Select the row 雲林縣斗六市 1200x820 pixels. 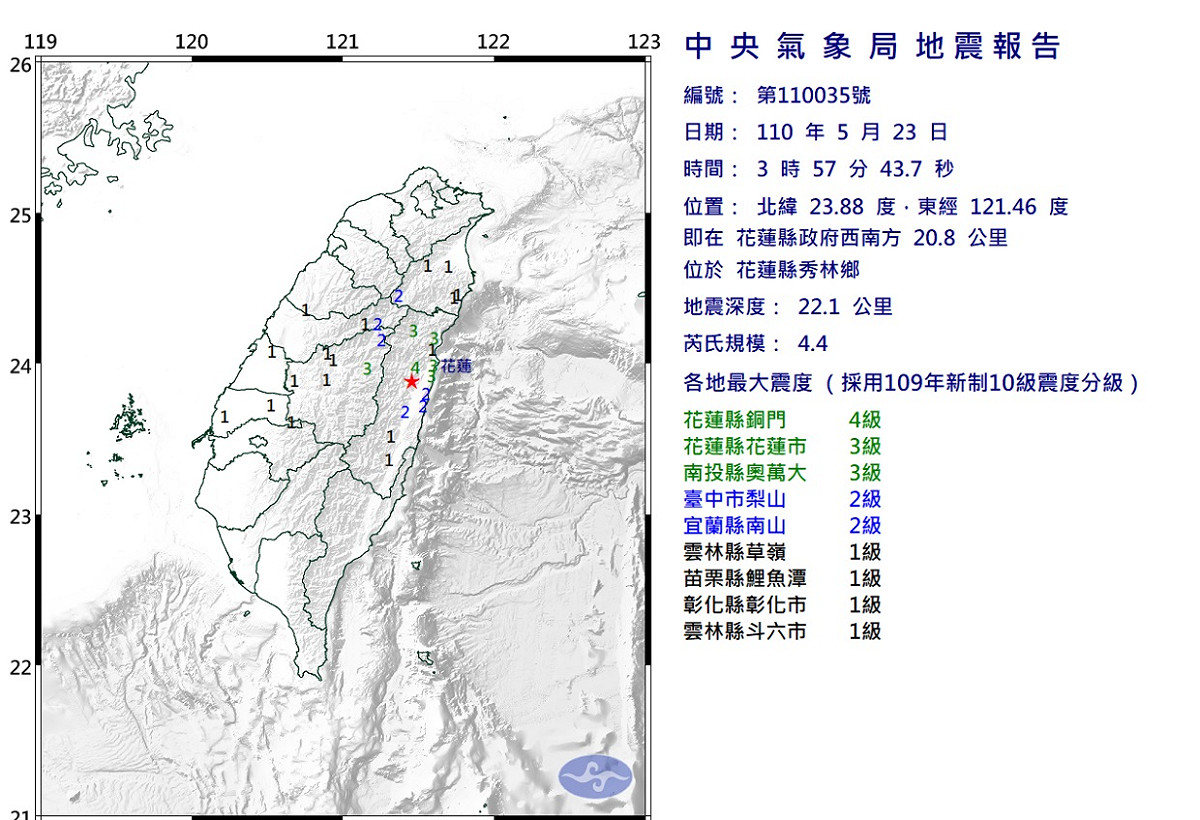783,631
